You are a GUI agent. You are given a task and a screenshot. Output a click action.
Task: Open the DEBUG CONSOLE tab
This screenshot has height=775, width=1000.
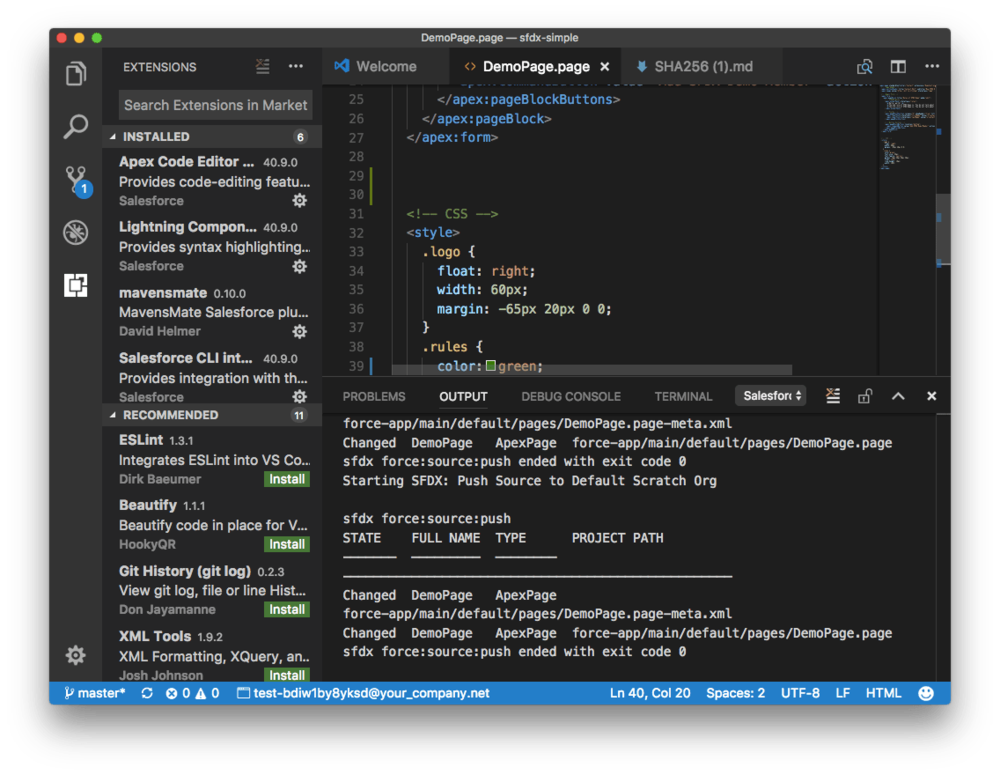[571, 397]
